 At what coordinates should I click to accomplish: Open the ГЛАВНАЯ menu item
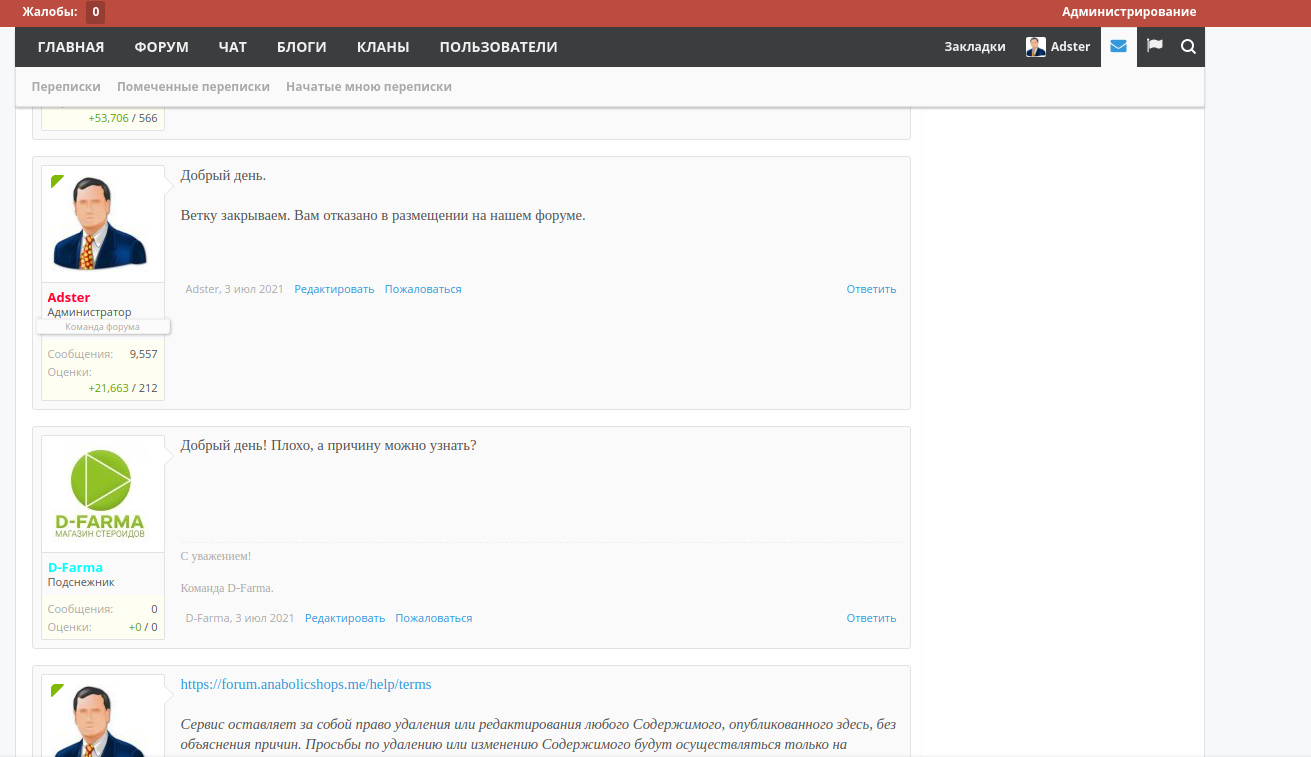coord(71,47)
